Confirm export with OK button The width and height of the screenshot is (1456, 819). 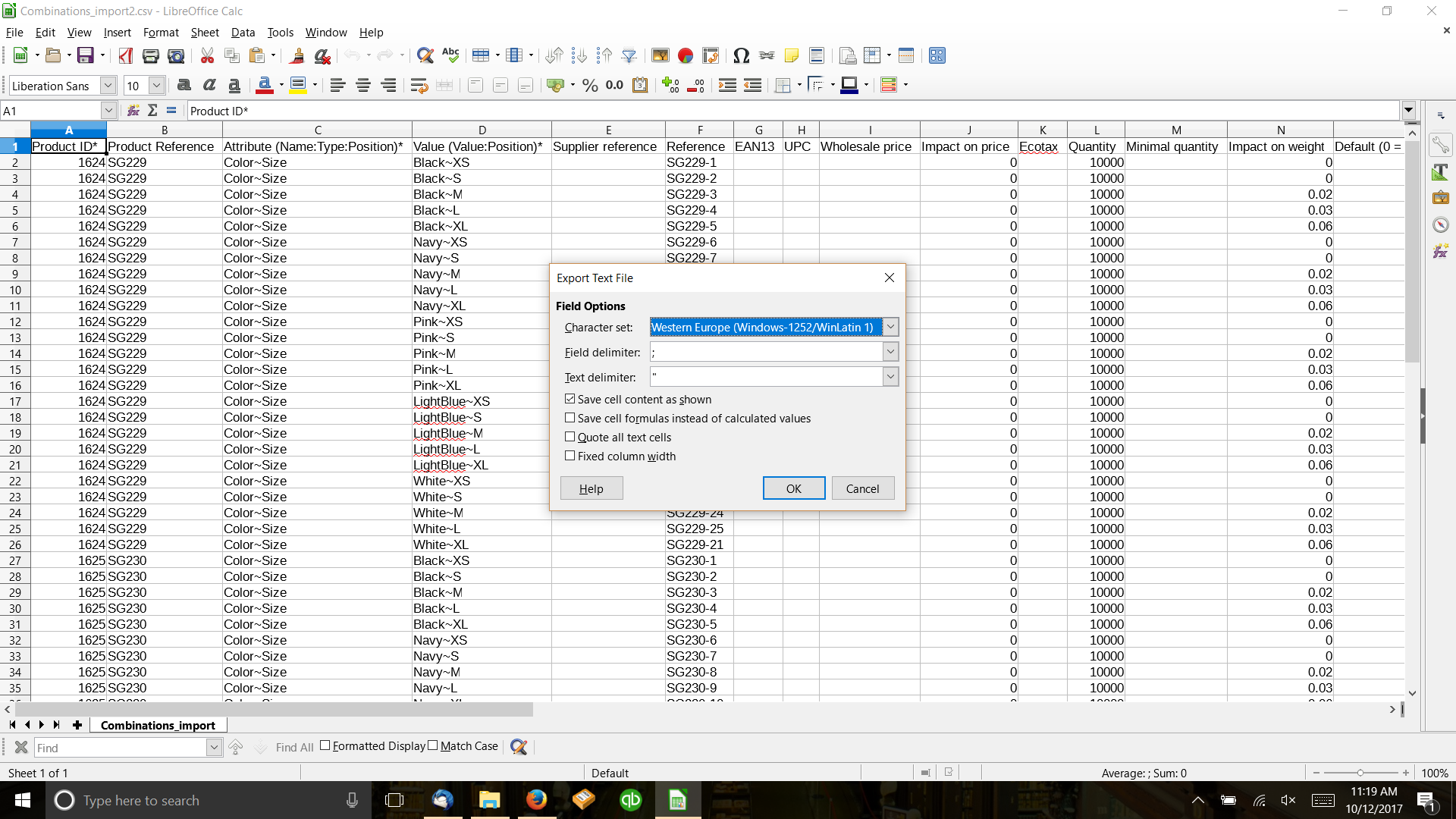[793, 488]
